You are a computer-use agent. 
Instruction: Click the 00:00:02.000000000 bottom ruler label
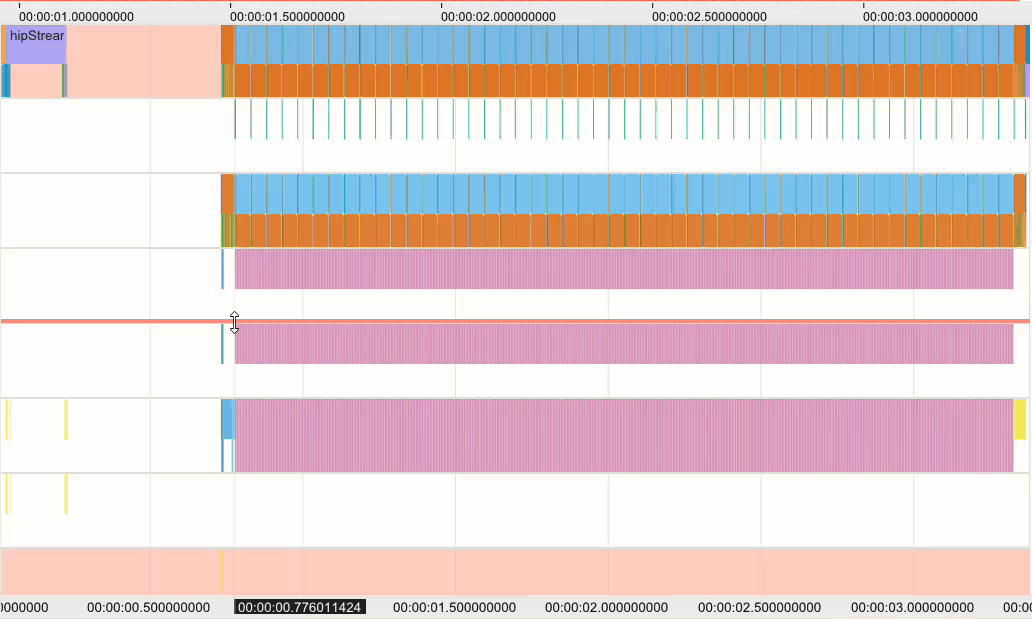[x=606, y=607]
